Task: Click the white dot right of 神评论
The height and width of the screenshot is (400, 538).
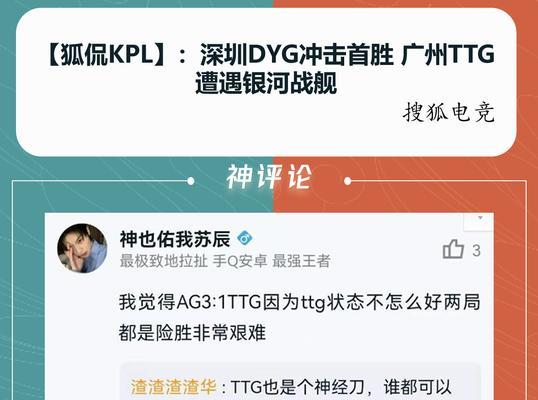Action: [x=348, y=181]
